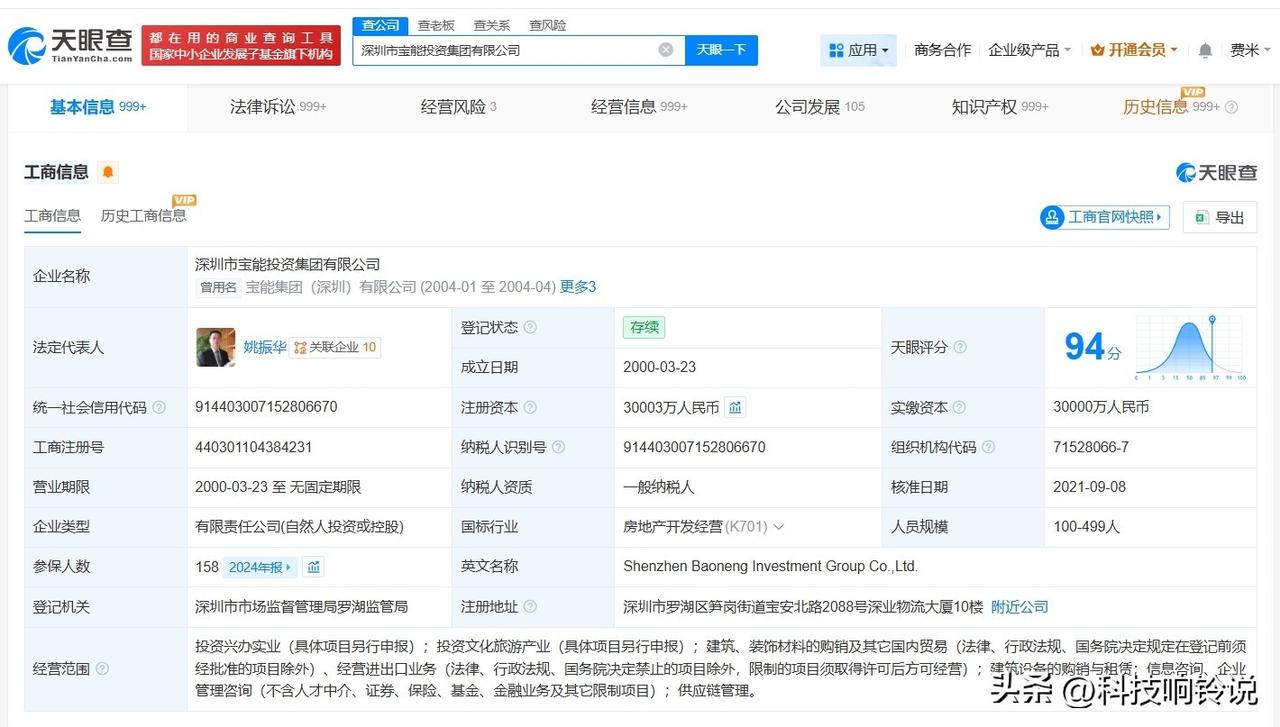Switch to the 查公司 search tab
1280x727 pixels.
pos(381,25)
